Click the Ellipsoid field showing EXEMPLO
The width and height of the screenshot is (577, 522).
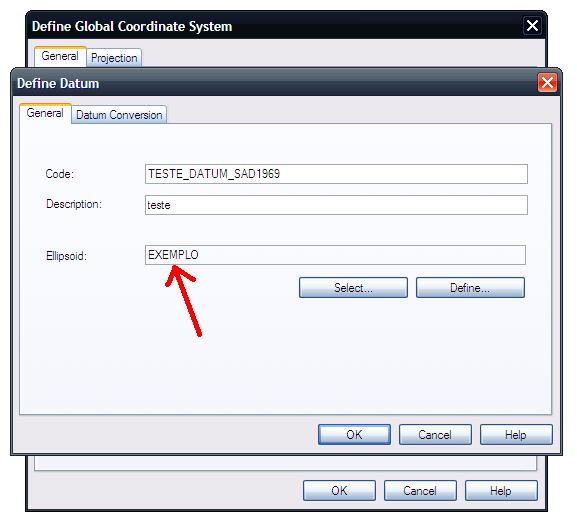click(335, 255)
